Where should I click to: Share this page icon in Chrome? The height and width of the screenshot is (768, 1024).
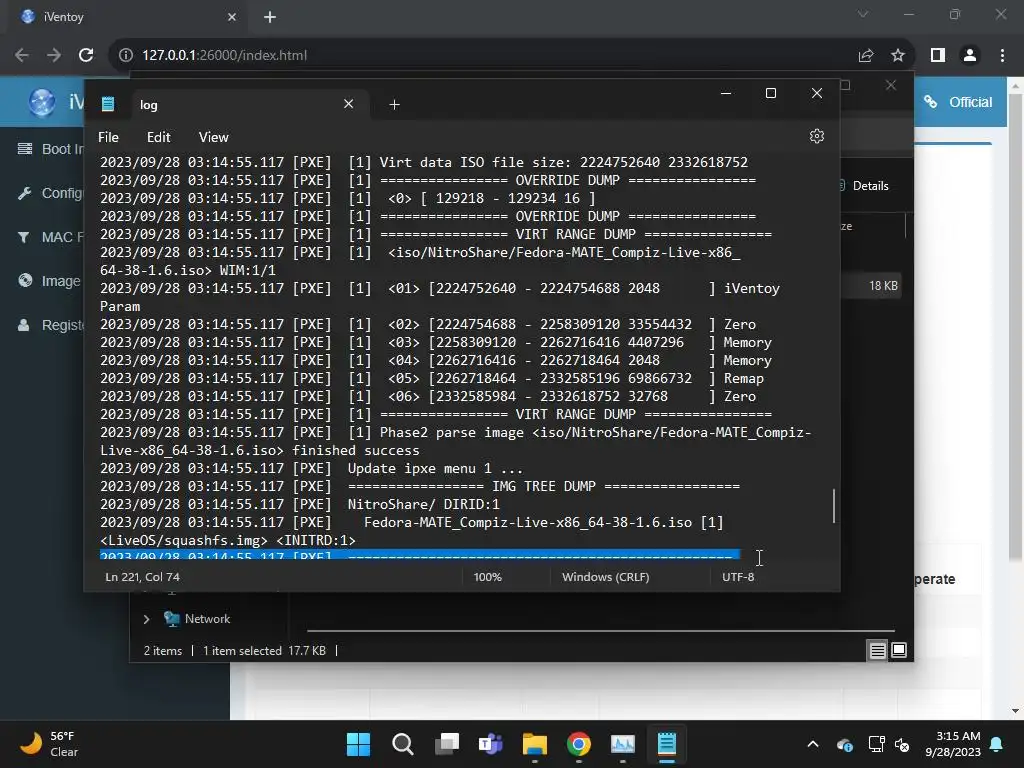click(866, 56)
